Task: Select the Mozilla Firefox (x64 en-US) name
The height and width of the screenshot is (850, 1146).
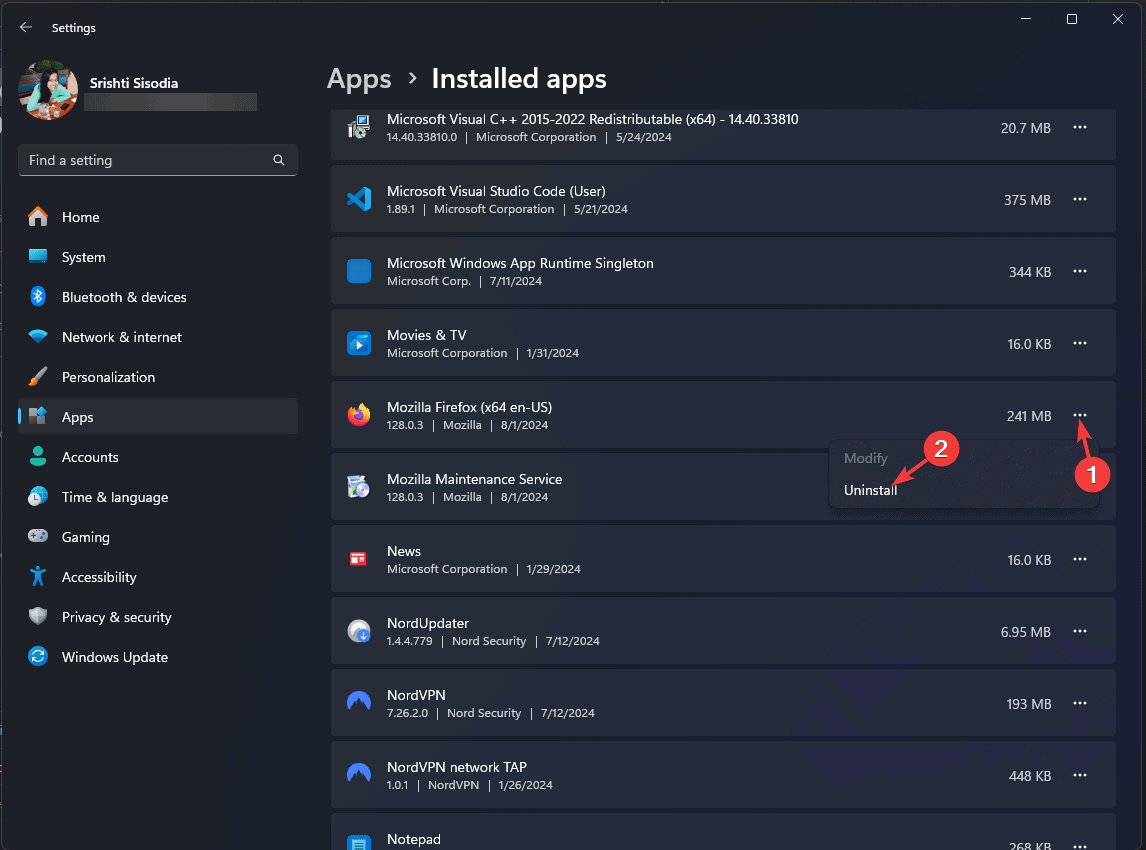Action: tap(469, 407)
